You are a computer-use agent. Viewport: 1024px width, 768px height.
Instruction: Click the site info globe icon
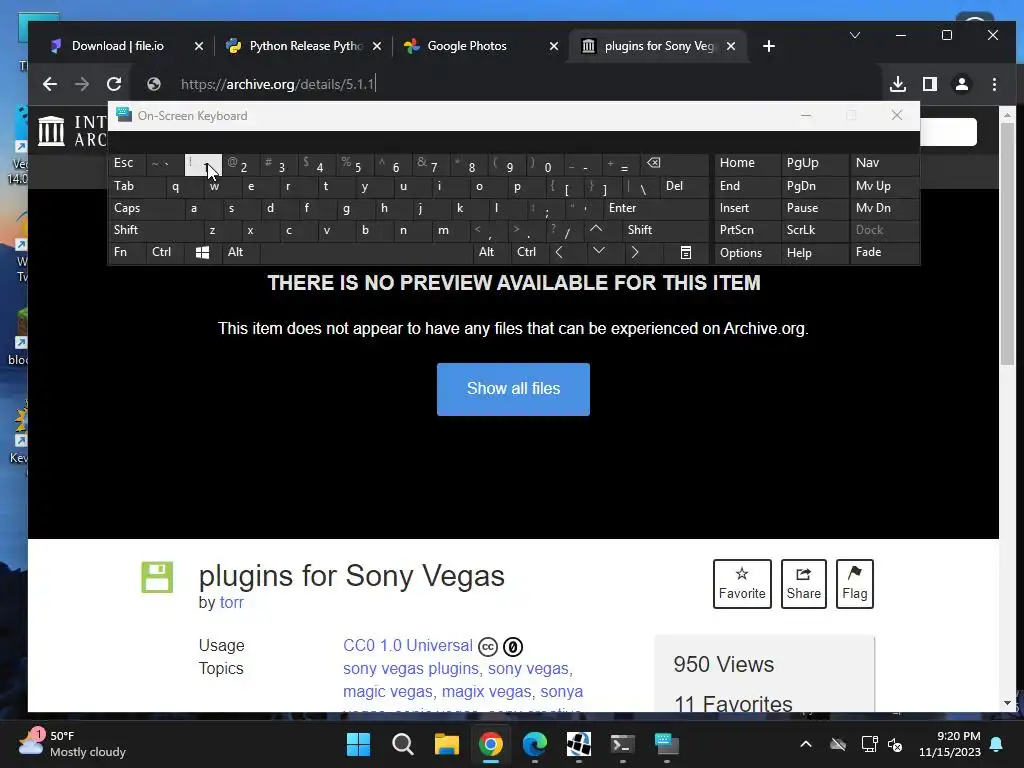point(154,84)
